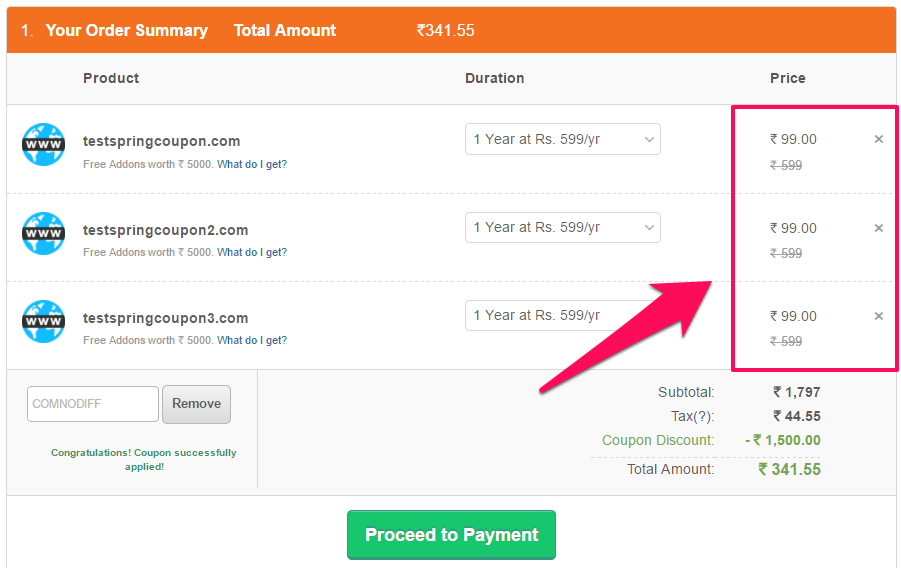Viewport: 901px width, 568px height.
Task: Open 'What do I get?' under testspringcoupon.com
Action: 252,164
